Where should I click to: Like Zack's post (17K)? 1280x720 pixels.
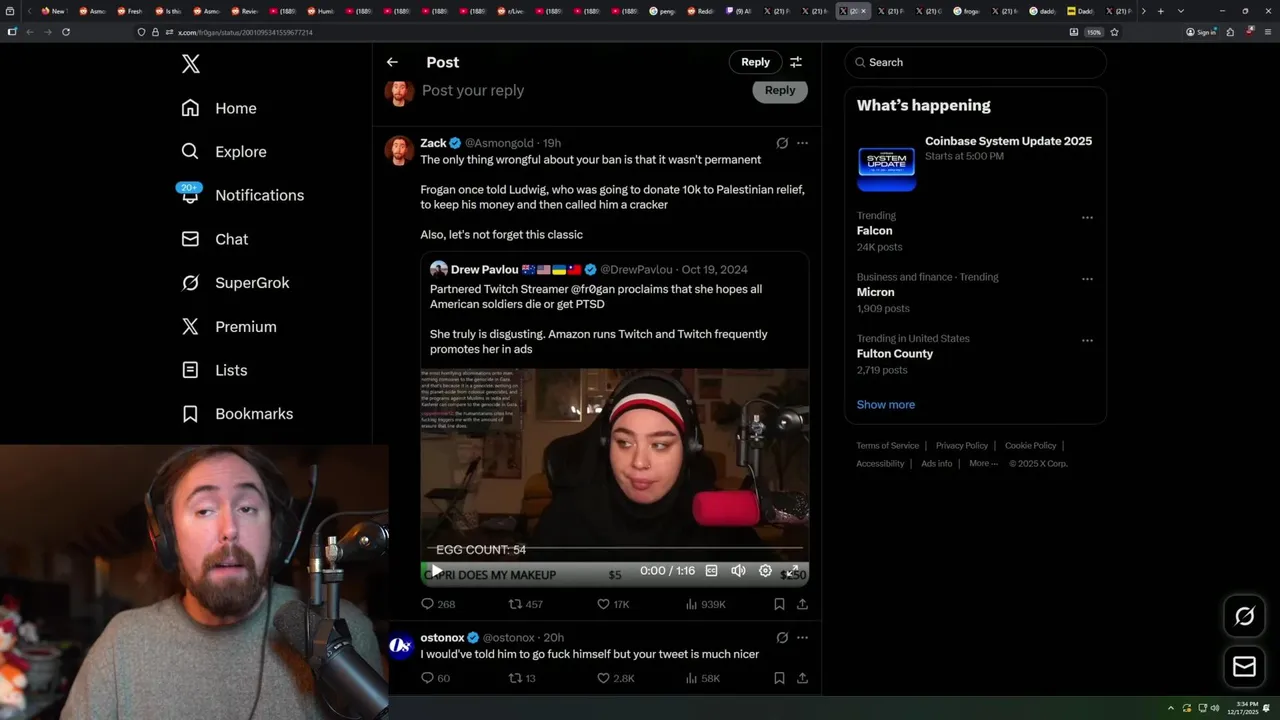(613, 604)
